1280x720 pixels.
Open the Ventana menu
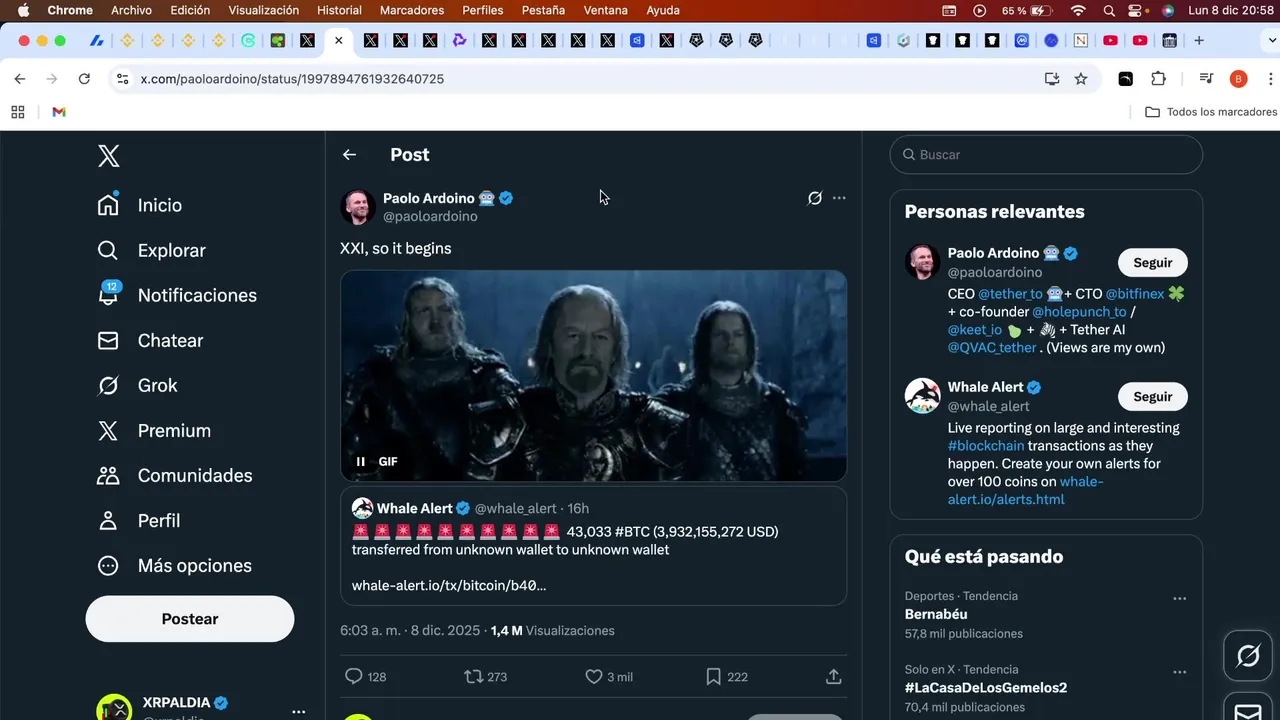point(606,10)
